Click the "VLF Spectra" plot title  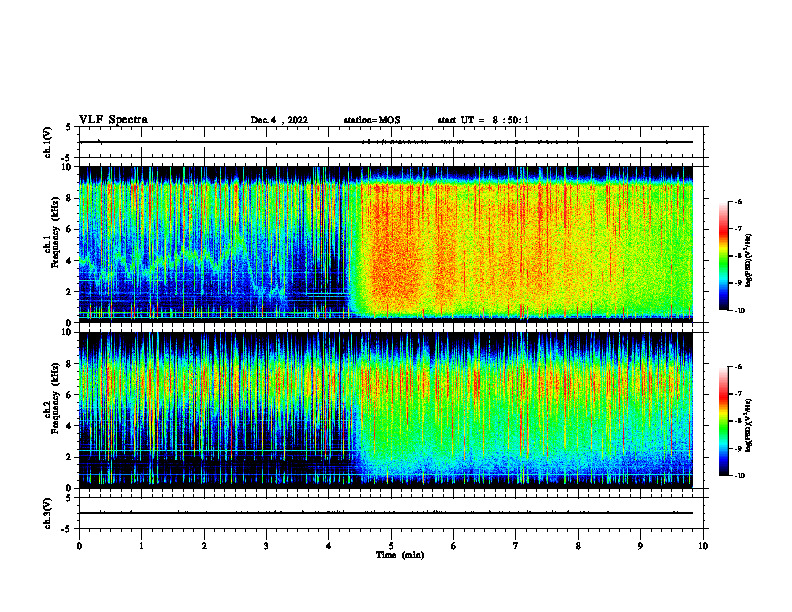(113, 120)
